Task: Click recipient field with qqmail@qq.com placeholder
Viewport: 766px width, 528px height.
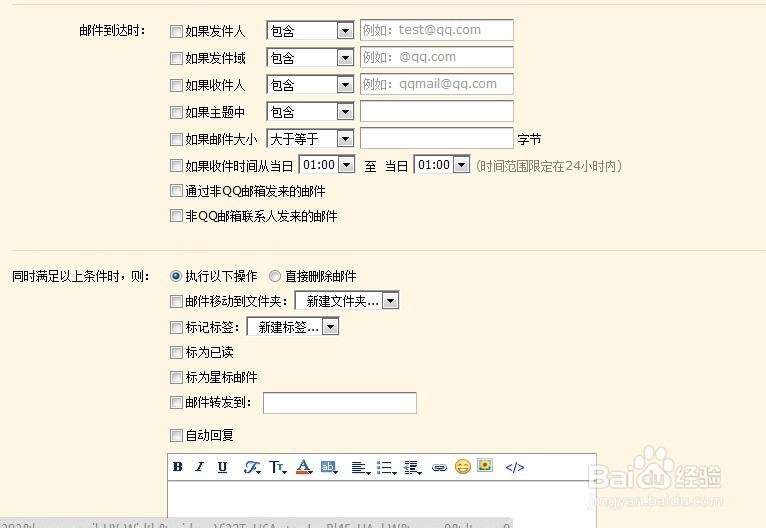Action: click(437, 84)
